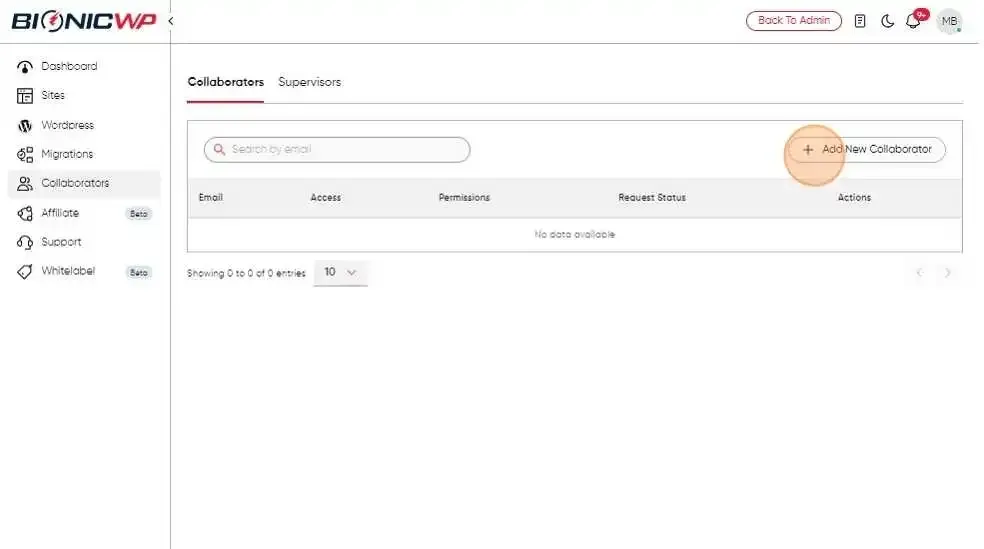The width and height of the screenshot is (984, 549).
Task: Click the Migrations icon in sidebar
Action: pos(24,154)
